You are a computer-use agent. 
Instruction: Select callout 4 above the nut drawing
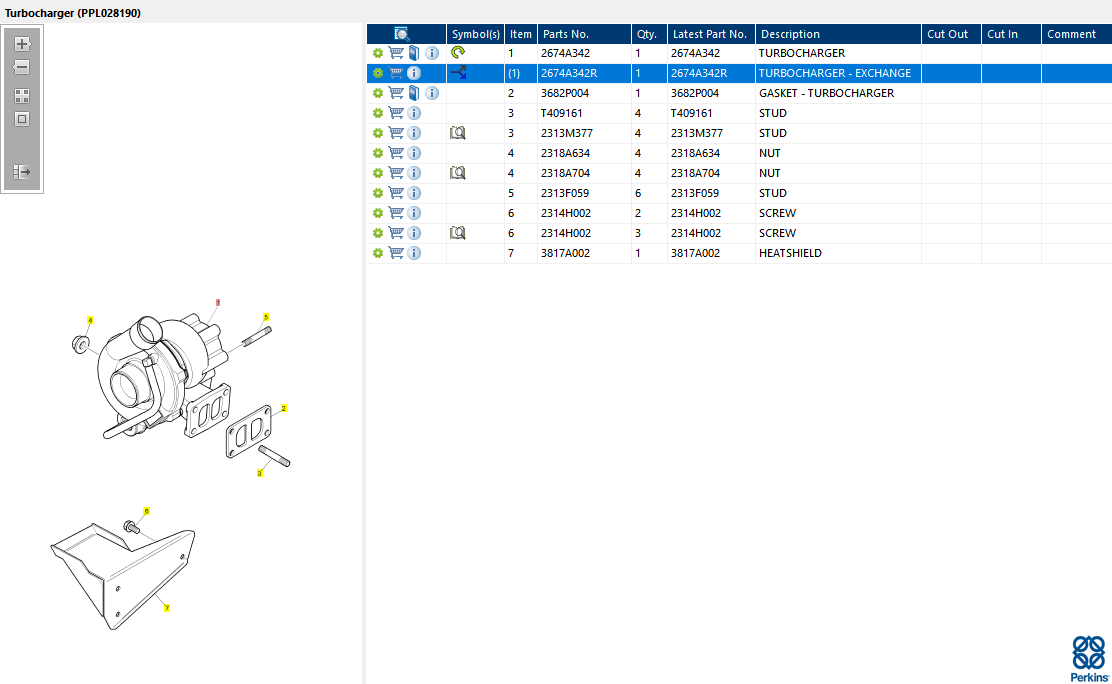(90, 321)
